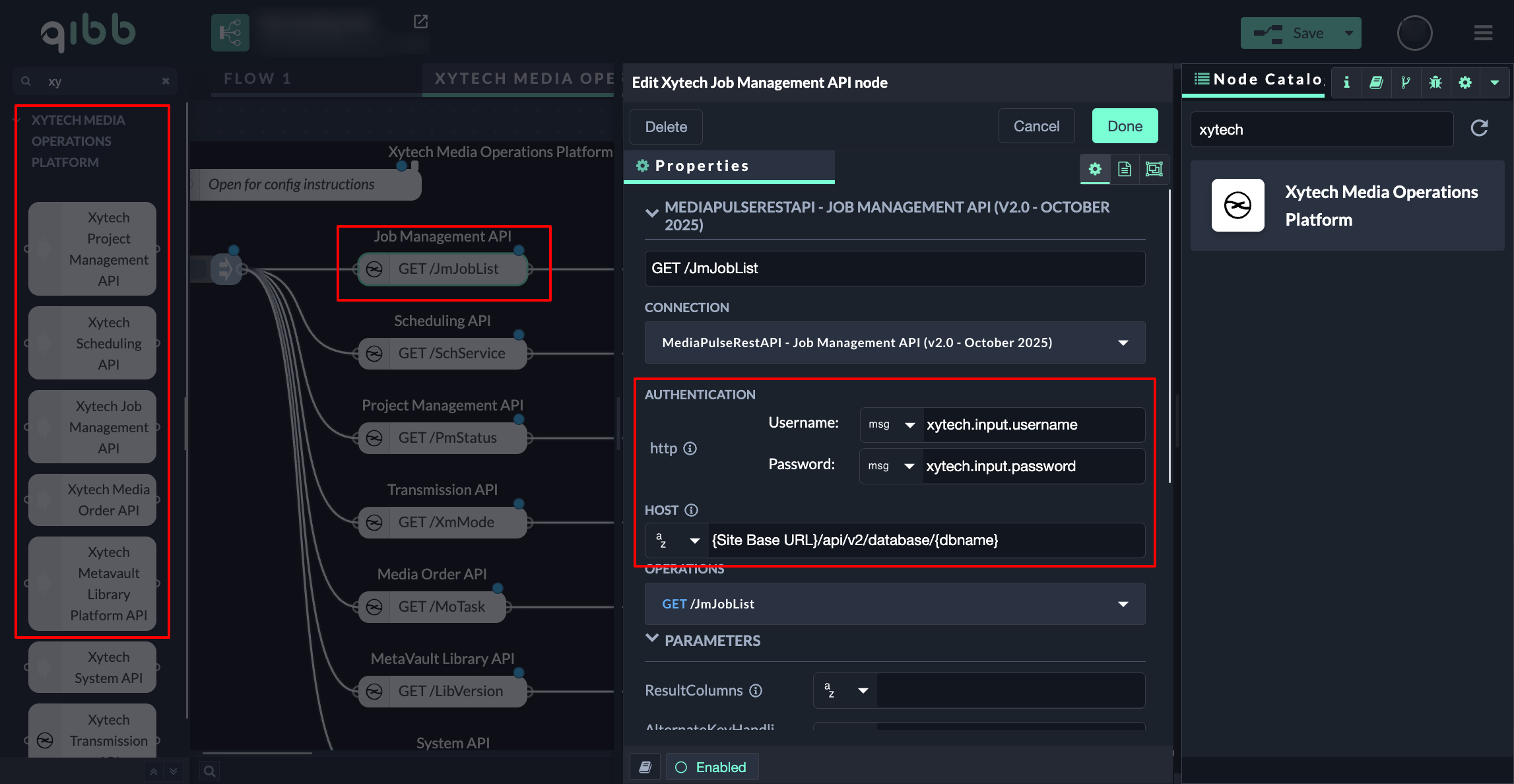This screenshot has height=784, width=1514.
Task: Expand the Connection dropdown list
Action: point(1123,343)
